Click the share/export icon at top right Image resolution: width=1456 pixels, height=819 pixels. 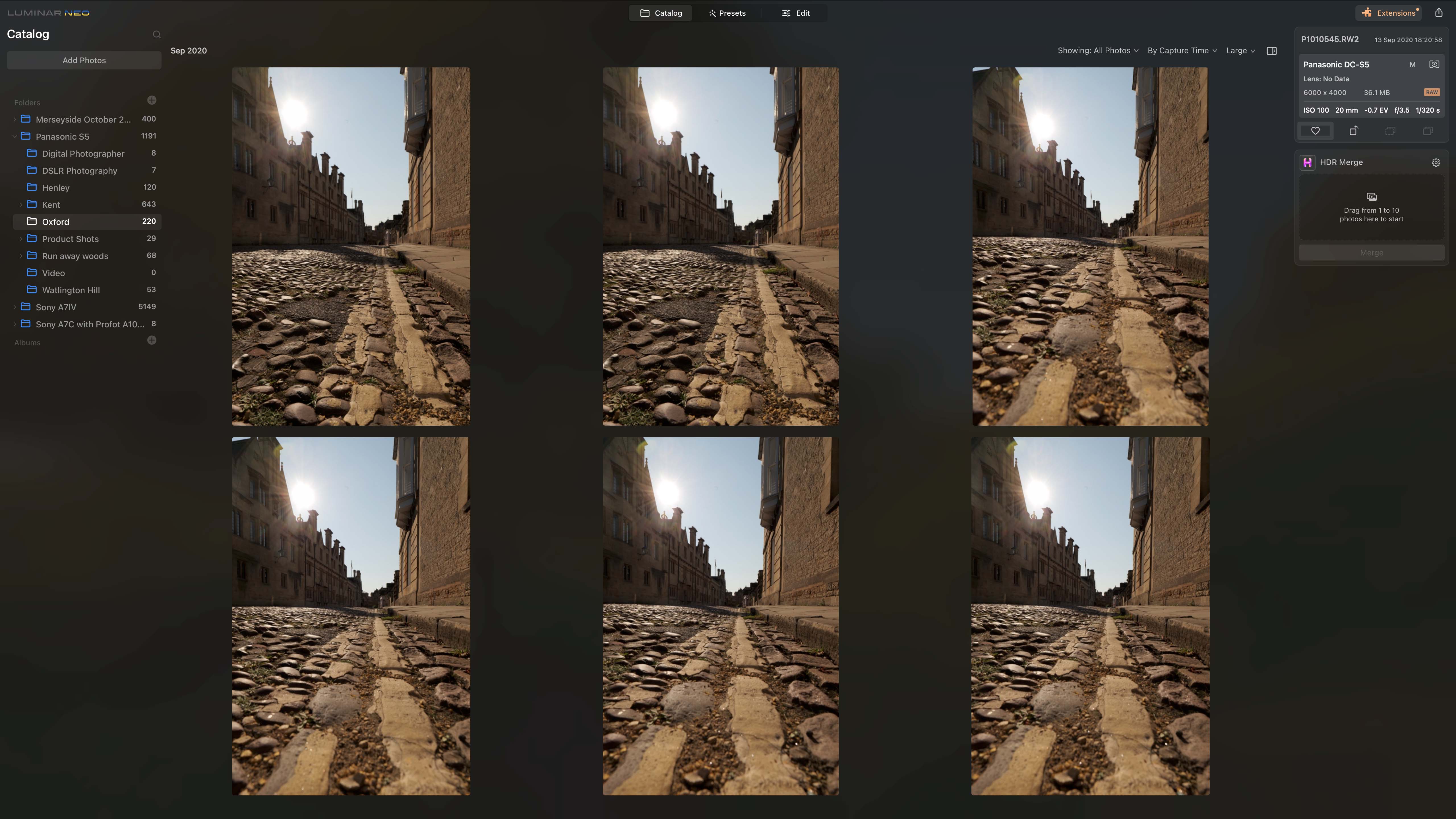[1439, 13]
